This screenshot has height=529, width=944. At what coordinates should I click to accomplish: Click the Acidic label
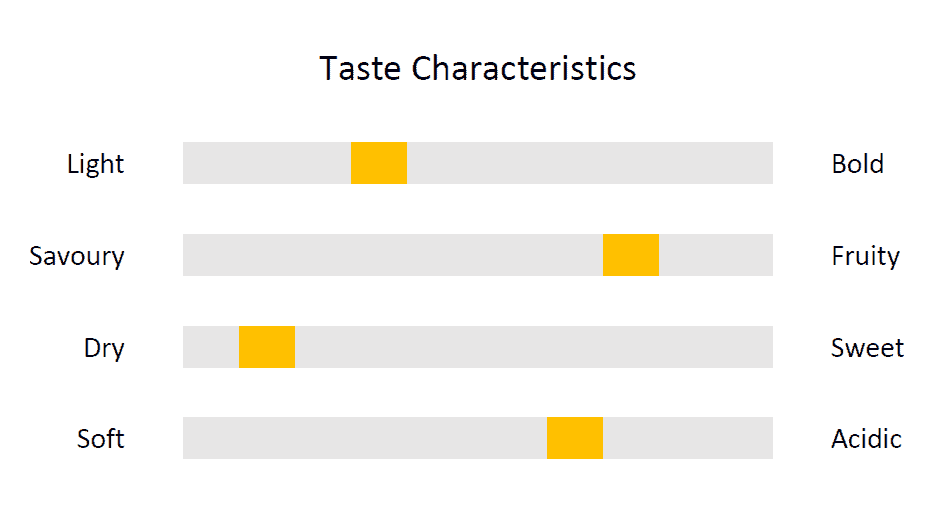tap(866, 439)
